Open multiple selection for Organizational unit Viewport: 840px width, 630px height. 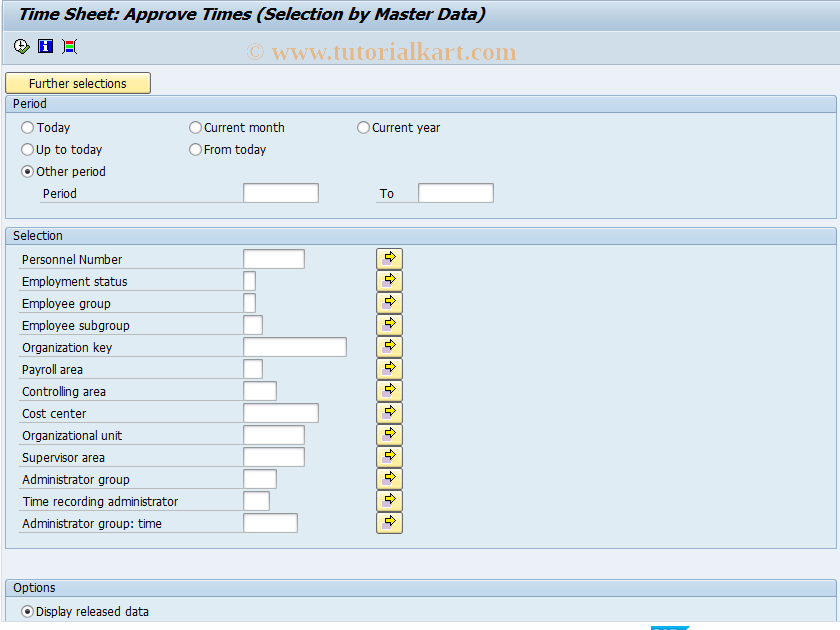(389, 434)
